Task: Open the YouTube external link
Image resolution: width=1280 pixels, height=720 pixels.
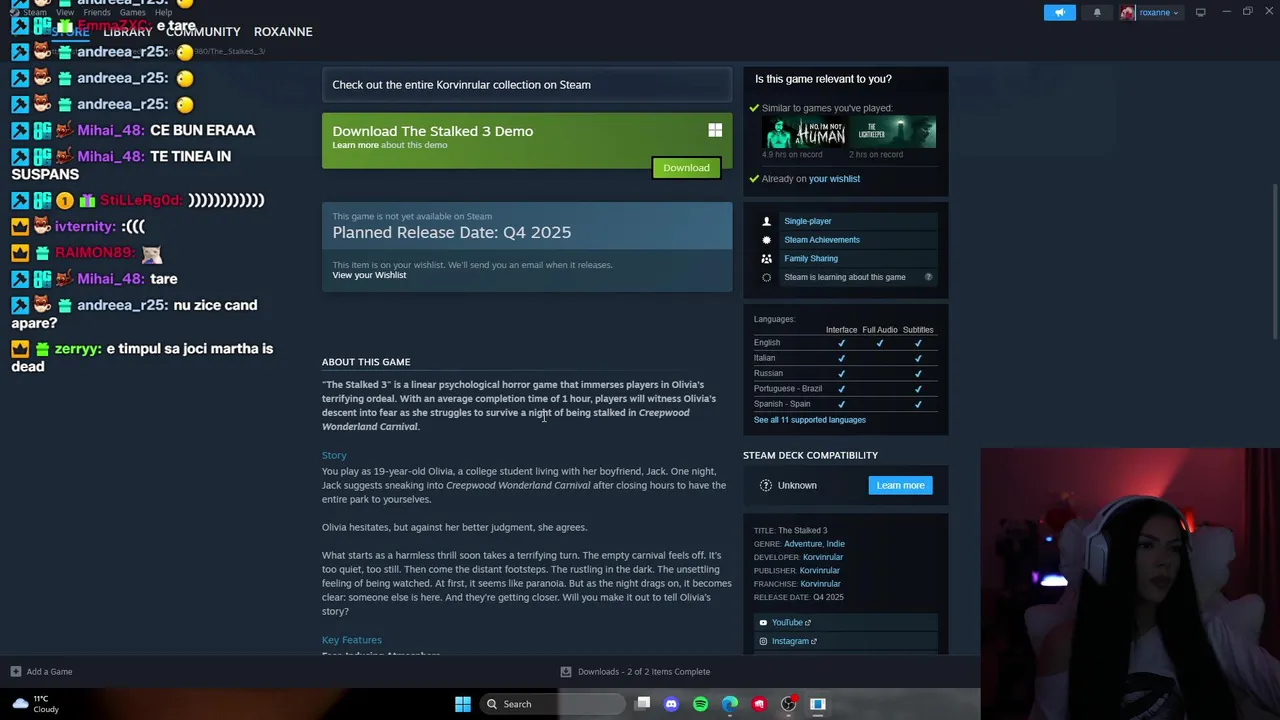Action: pos(790,623)
